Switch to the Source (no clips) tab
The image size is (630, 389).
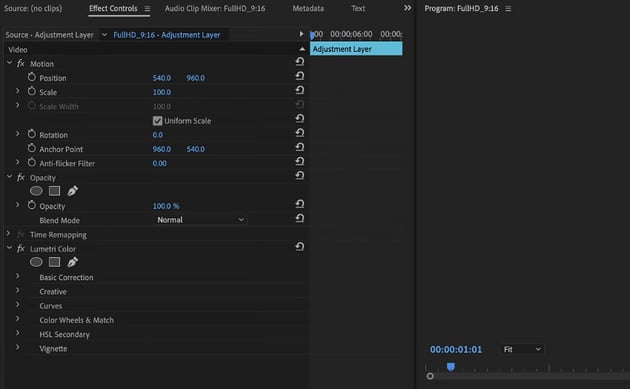(x=33, y=8)
